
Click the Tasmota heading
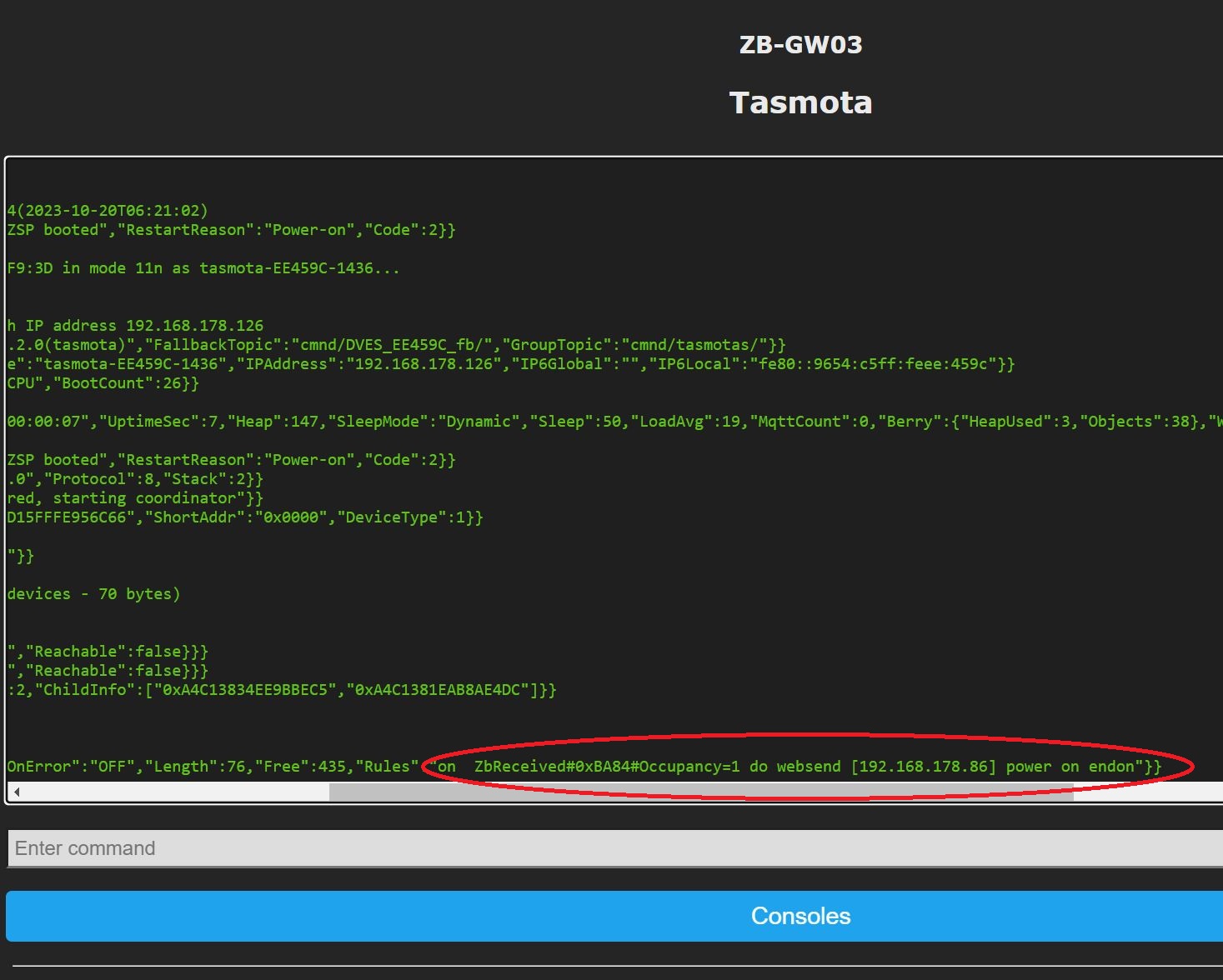click(800, 102)
